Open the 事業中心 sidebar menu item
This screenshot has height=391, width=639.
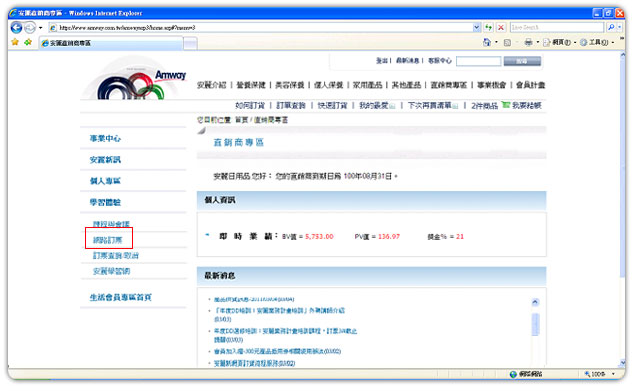105,139
